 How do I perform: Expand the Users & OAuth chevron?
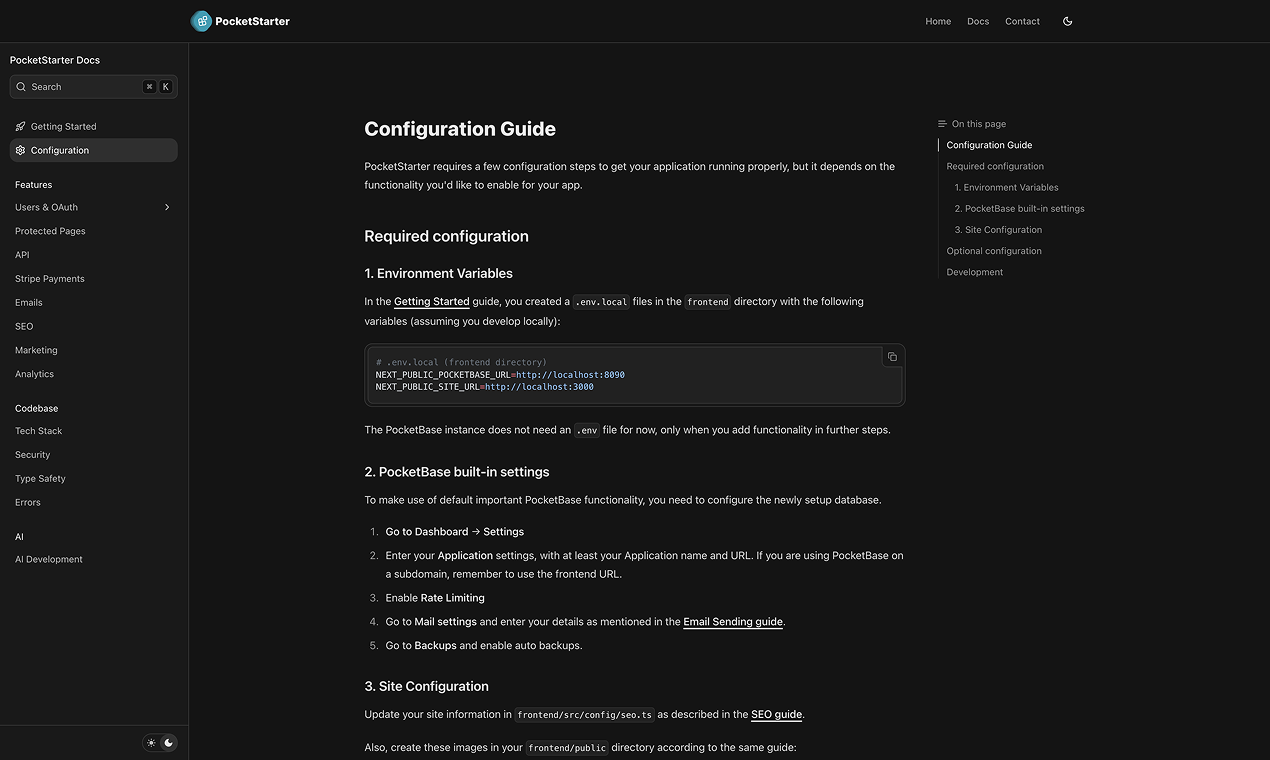point(167,207)
